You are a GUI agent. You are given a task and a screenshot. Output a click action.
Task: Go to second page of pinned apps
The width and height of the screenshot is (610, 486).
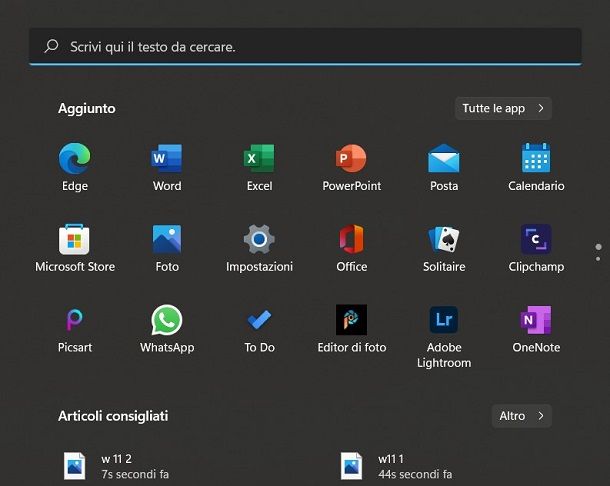pyautogui.click(x=598, y=259)
